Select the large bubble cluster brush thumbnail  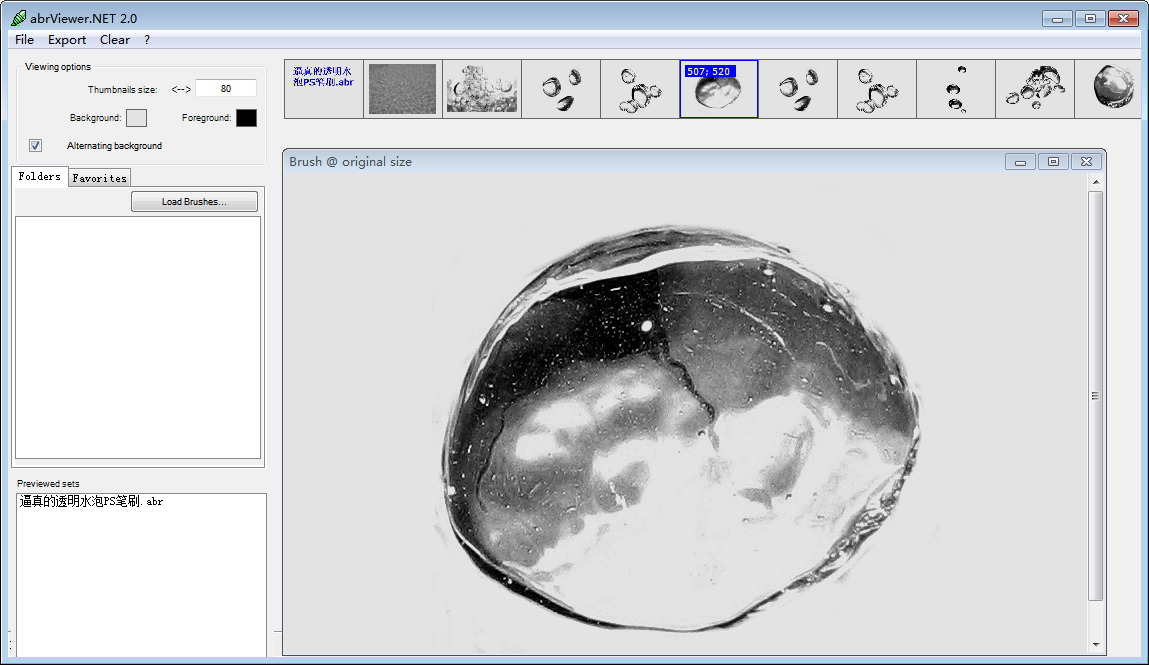pyautogui.click(x=1035, y=89)
